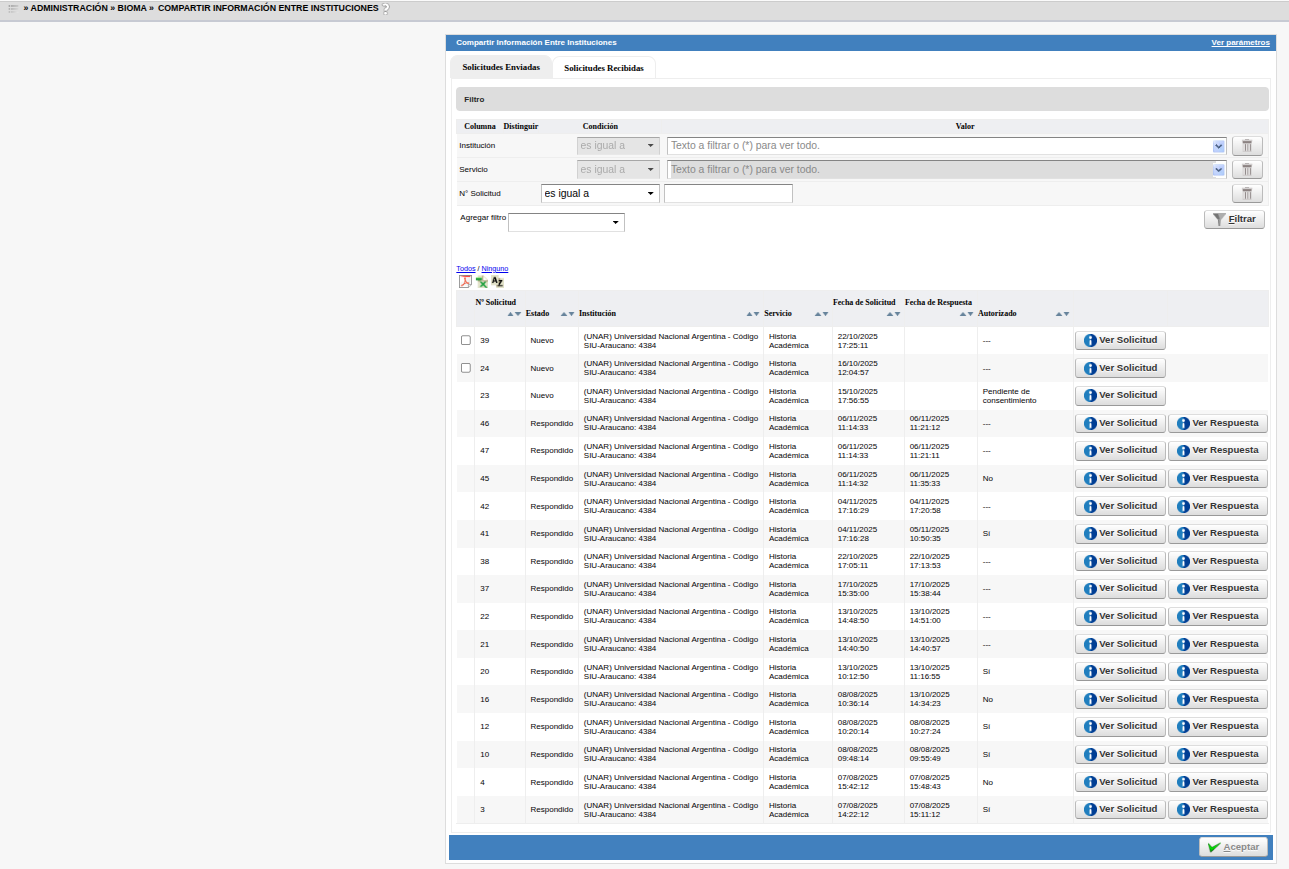Open the menu icon left of breadcrumb

click(12, 8)
